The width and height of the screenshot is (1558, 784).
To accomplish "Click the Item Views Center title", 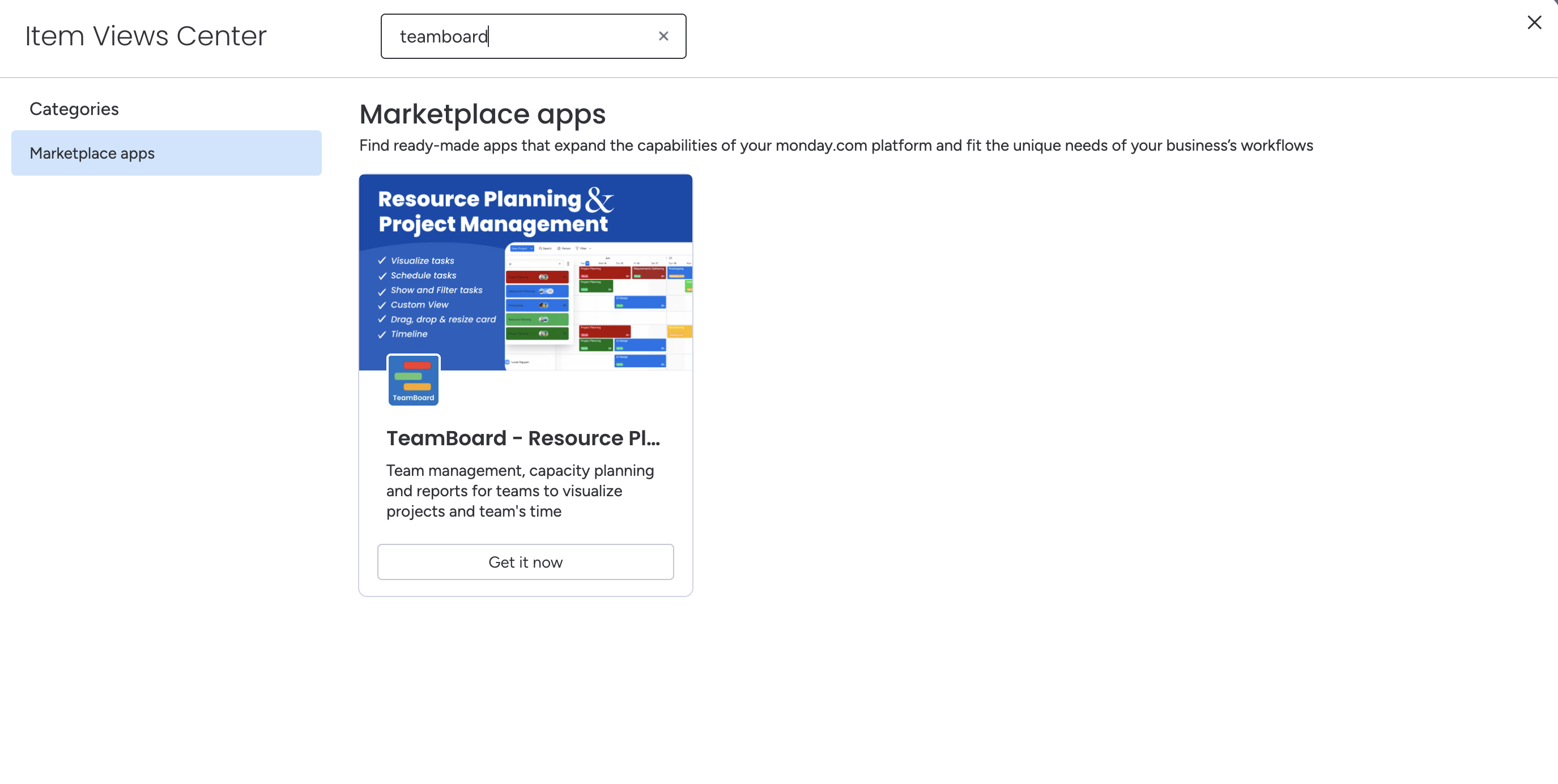I will pyautogui.click(x=146, y=36).
